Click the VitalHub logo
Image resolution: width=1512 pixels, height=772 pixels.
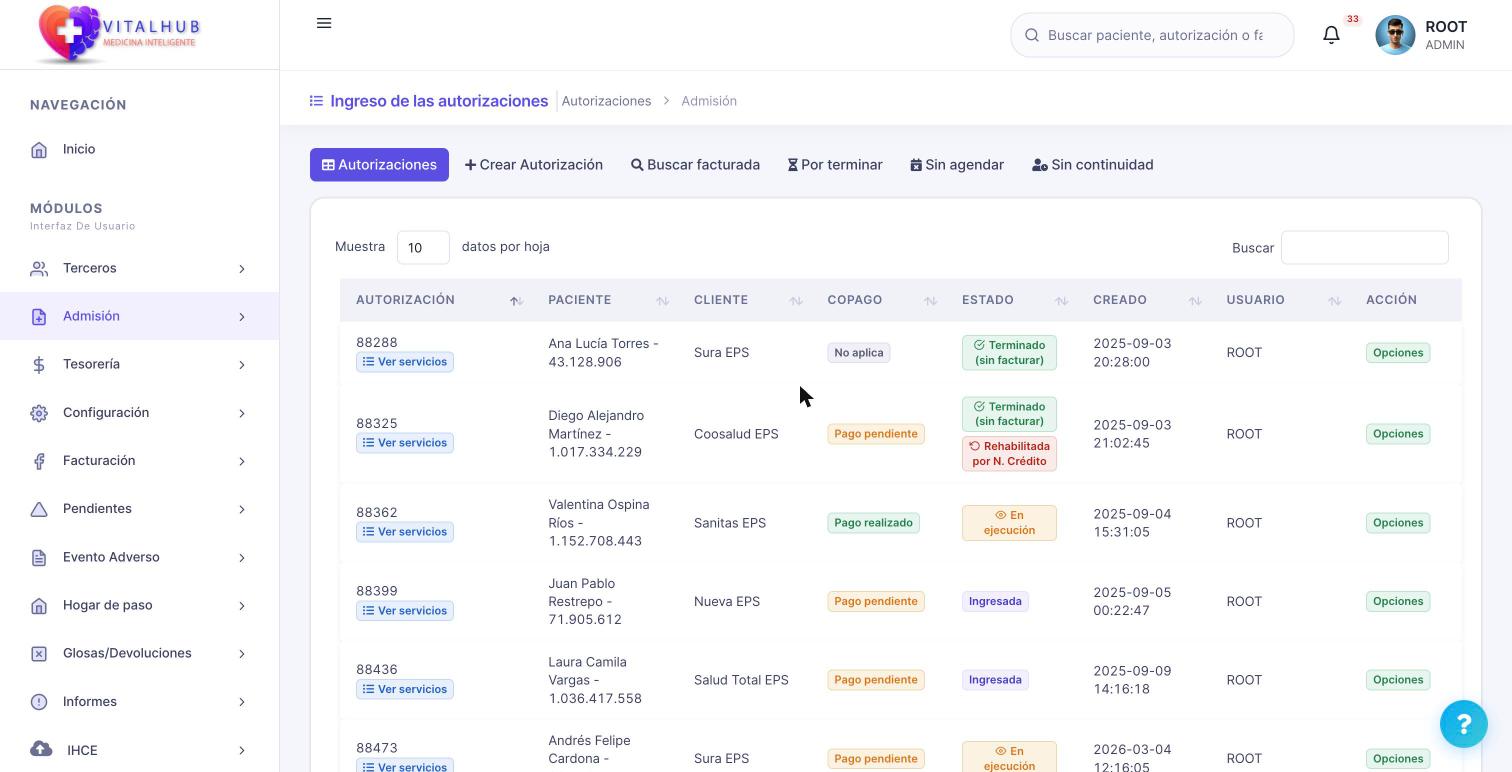[119, 34]
